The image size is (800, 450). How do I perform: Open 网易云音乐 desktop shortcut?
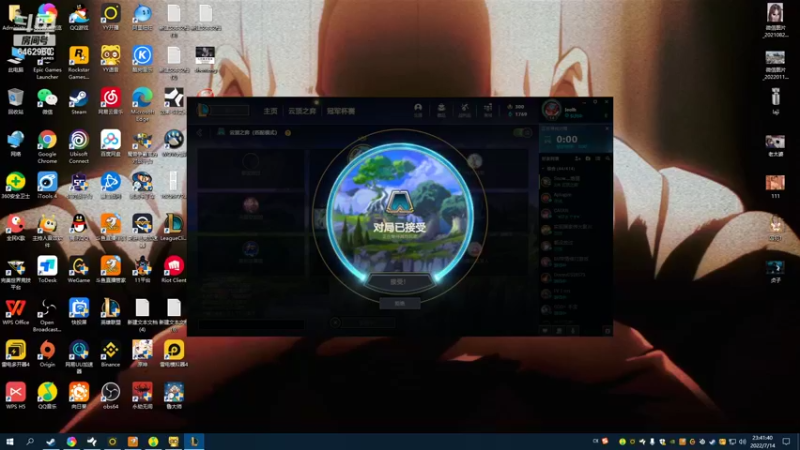(x=110, y=101)
